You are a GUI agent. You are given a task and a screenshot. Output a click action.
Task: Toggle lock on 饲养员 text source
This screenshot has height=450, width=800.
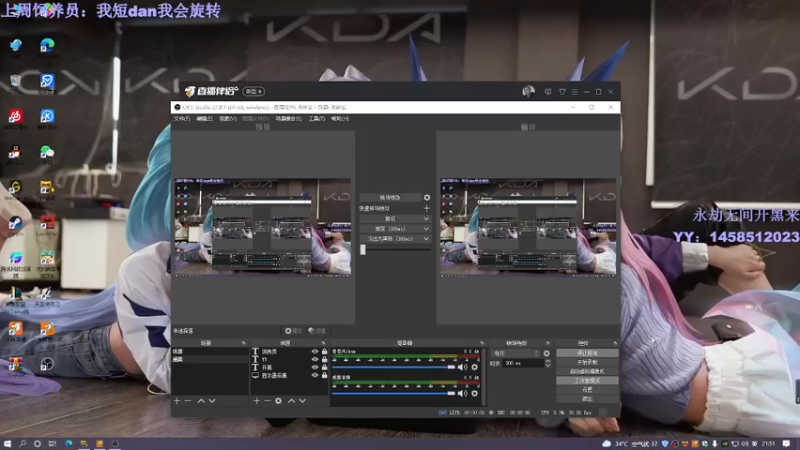(x=324, y=352)
